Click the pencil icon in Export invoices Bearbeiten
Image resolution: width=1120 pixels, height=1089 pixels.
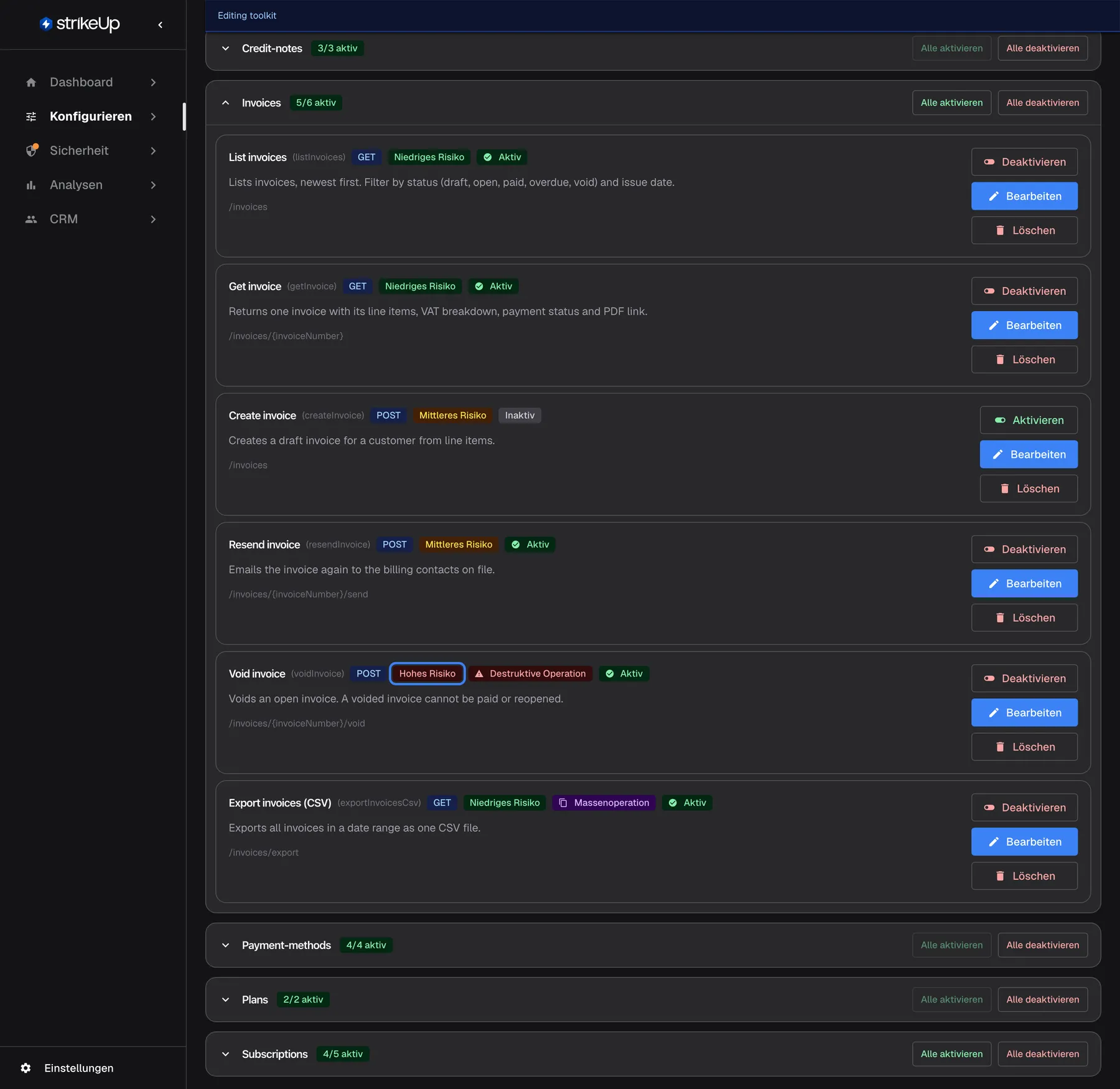(994, 842)
